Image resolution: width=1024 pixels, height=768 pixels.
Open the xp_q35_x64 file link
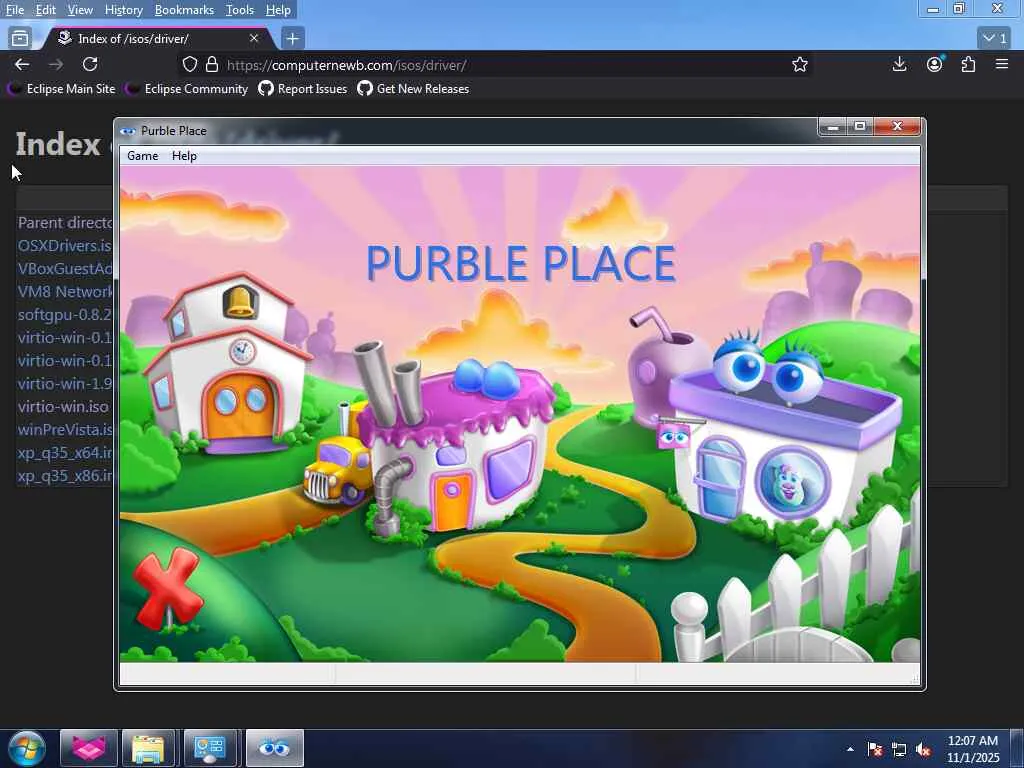[65, 453]
